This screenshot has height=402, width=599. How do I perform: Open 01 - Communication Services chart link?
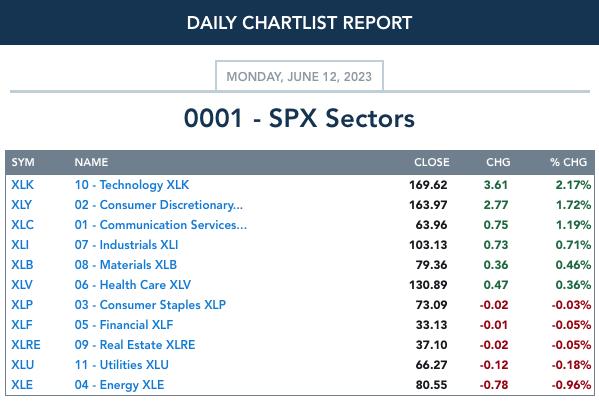[x=161, y=225]
